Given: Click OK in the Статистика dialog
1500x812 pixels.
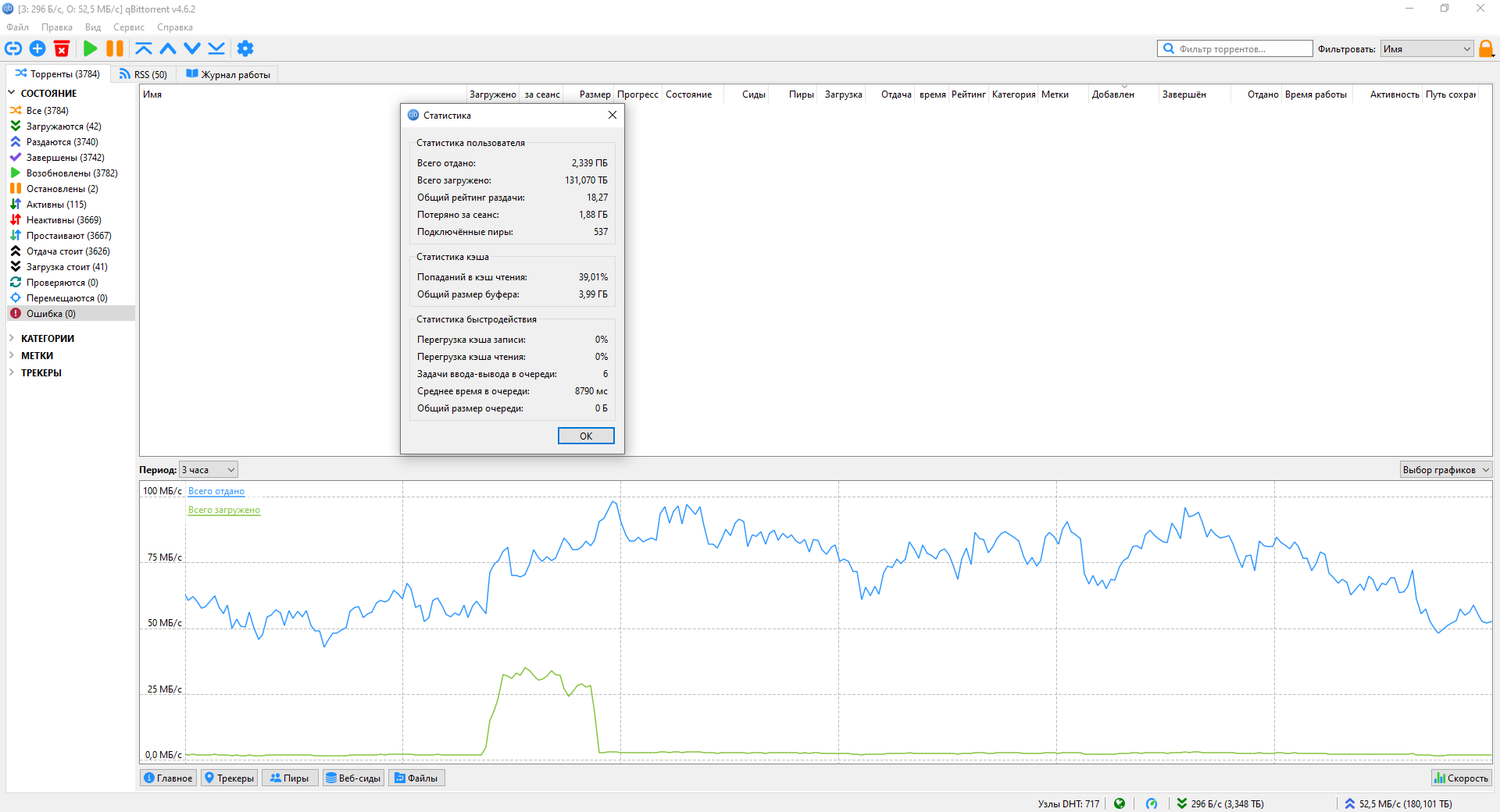Looking at the screenshot, I should point(586,436).
